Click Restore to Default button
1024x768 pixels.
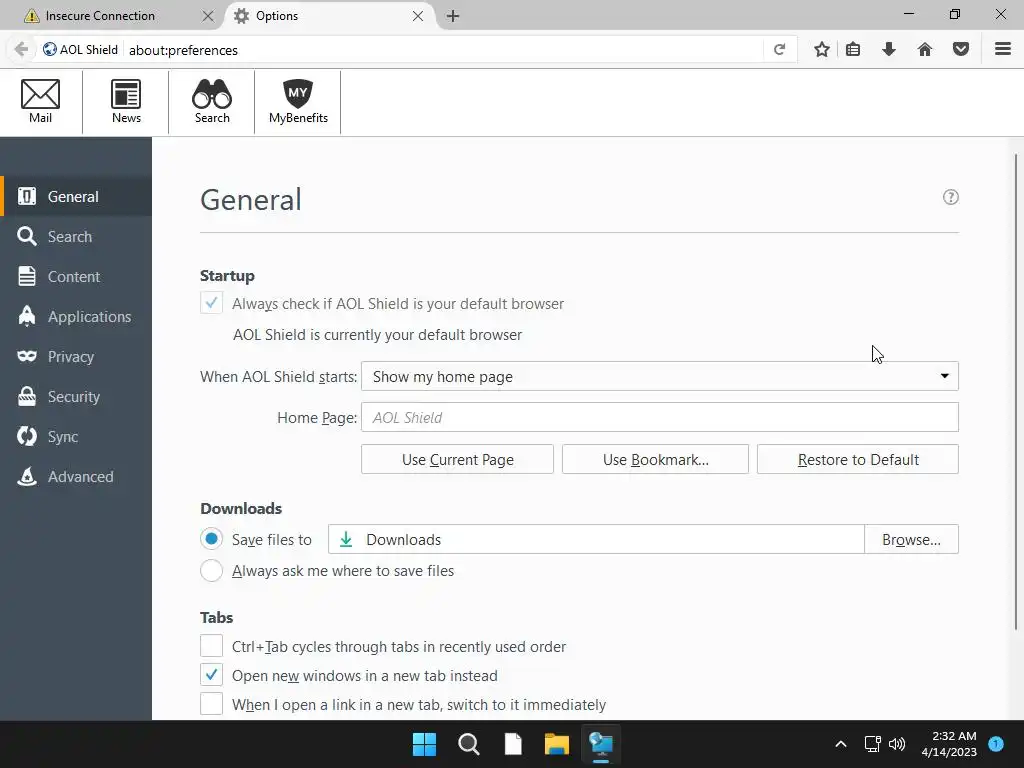pyautogui.click(x=857, y=459)
